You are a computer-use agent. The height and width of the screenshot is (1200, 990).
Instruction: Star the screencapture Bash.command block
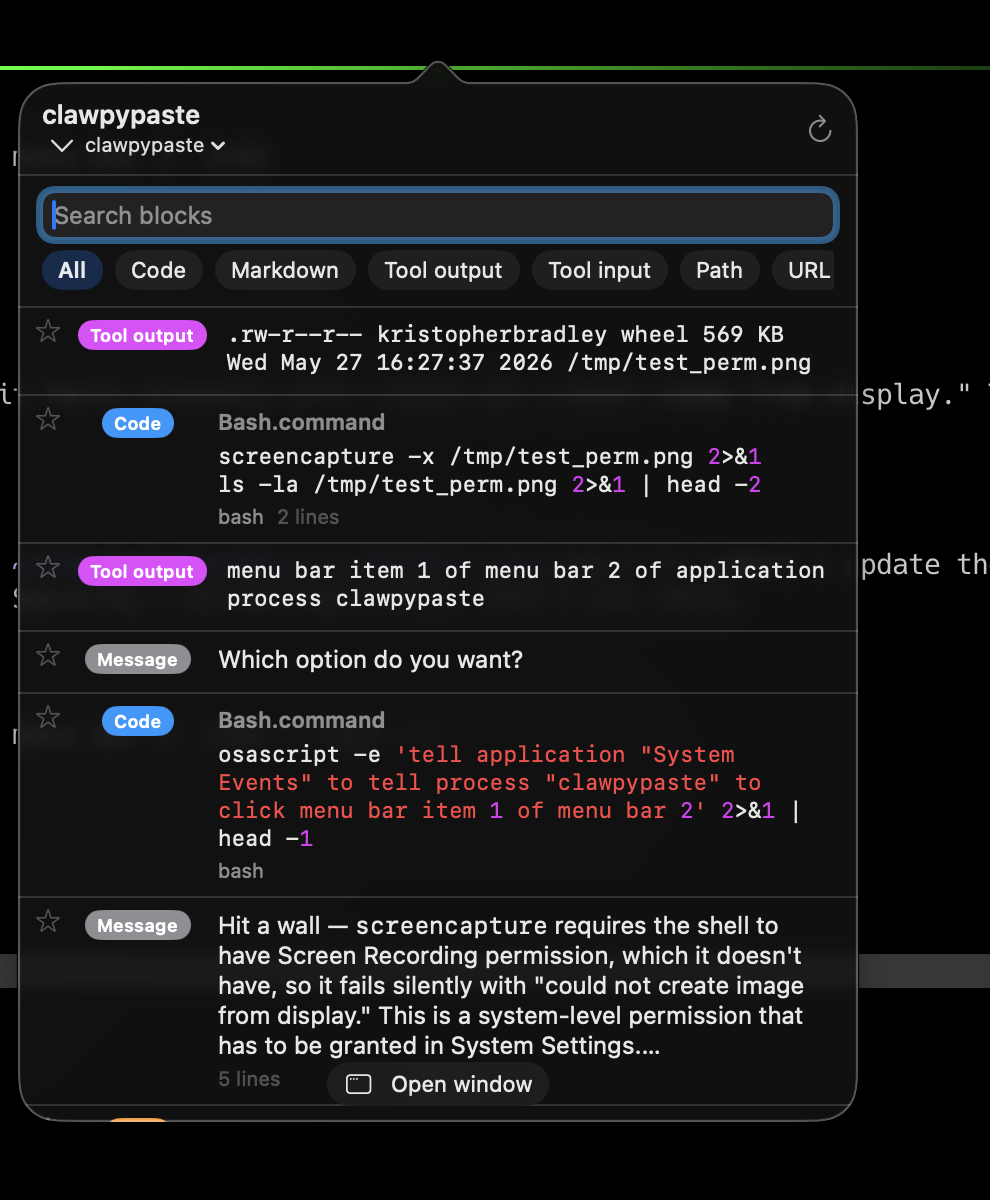(48, 419)
